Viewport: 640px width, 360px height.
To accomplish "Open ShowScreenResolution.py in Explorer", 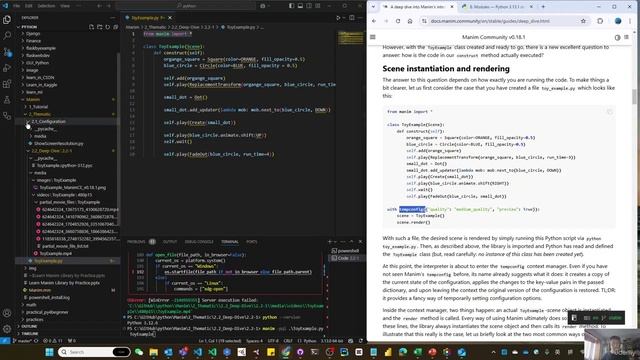I will point(58,144).
